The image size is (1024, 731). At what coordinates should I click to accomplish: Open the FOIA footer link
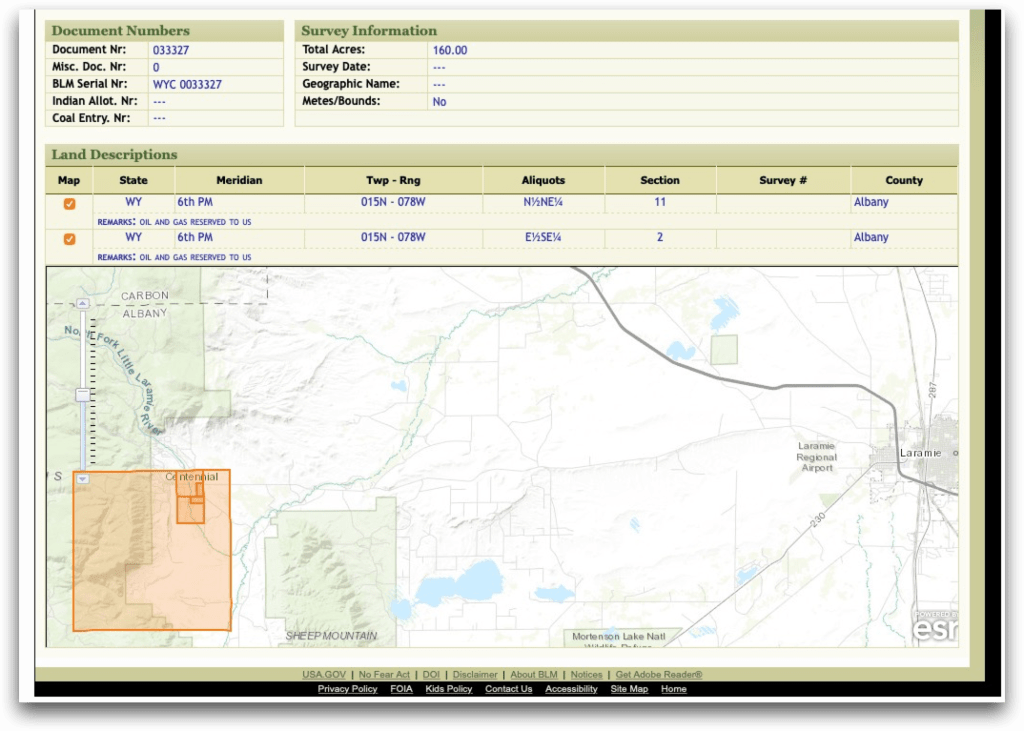point(401,689)
